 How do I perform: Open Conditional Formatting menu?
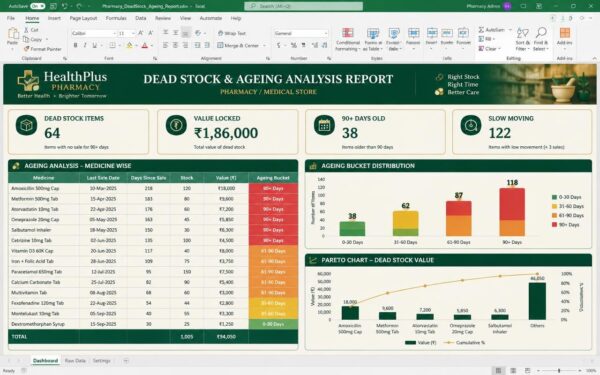point(347,39)
